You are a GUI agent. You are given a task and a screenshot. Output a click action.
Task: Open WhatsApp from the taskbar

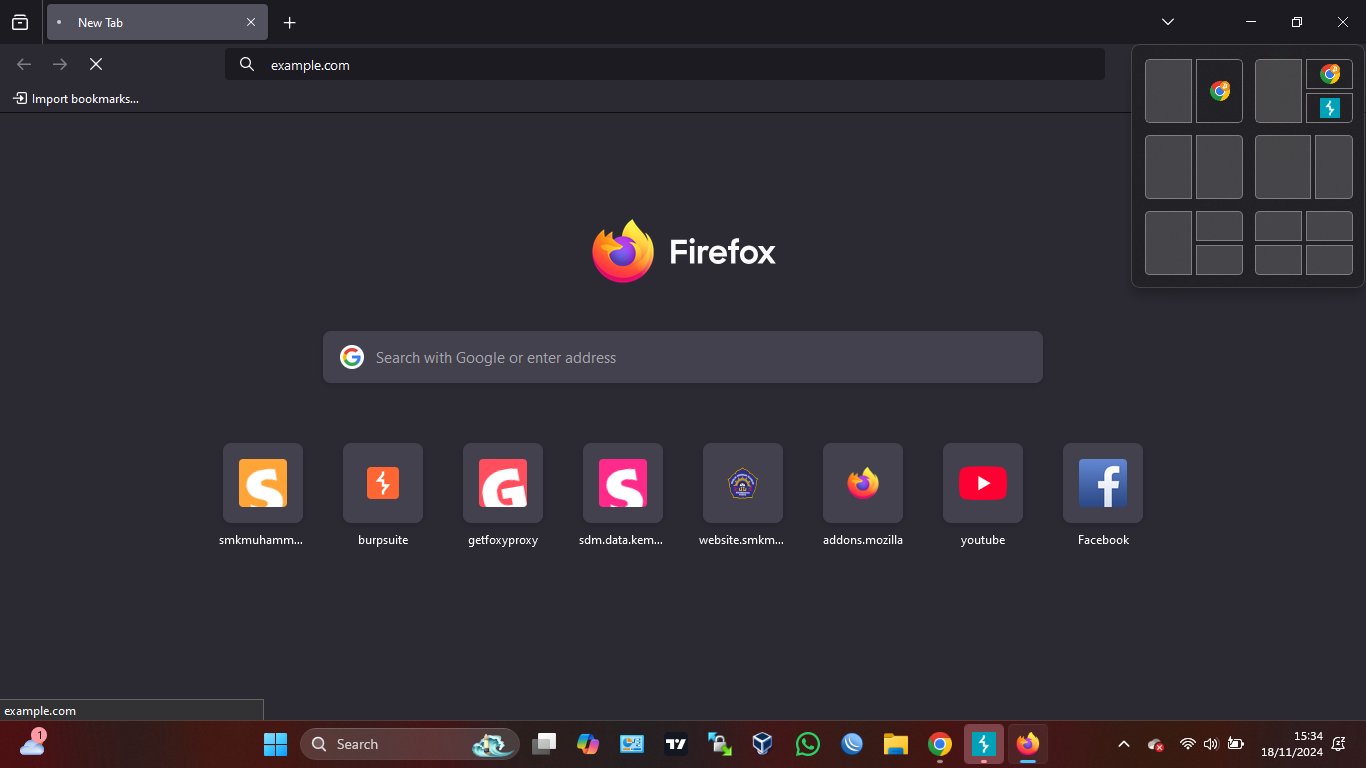[x=807, y=744]
